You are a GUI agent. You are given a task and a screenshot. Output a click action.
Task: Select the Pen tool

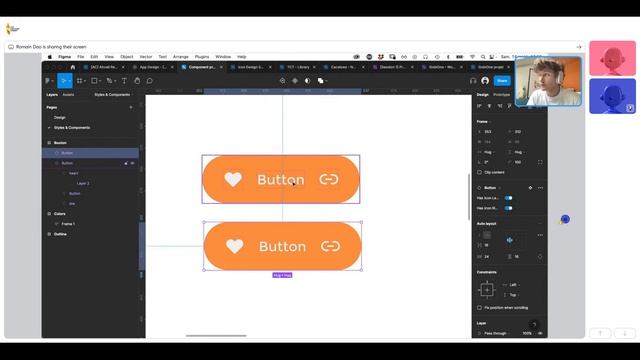(x=109, y=81)
